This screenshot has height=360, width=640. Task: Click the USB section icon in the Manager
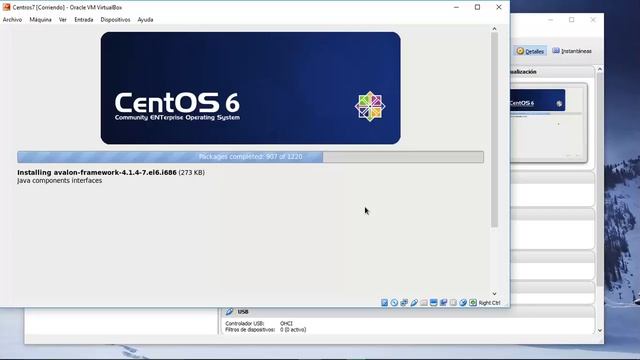coord(229,311)
